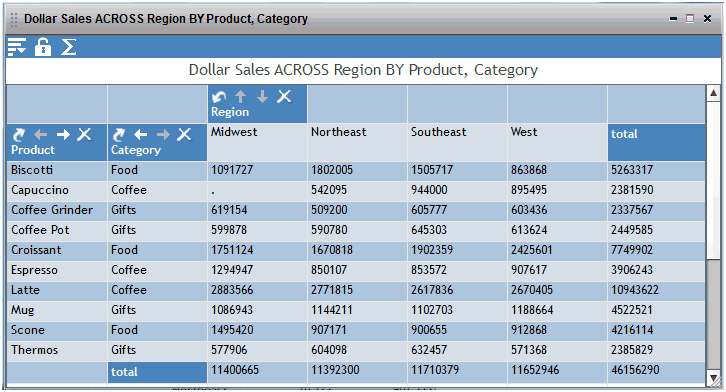The height and width of the screenshot is (392, 726).
Task: Move Category column left with left arrow
Action: (141, 135)
